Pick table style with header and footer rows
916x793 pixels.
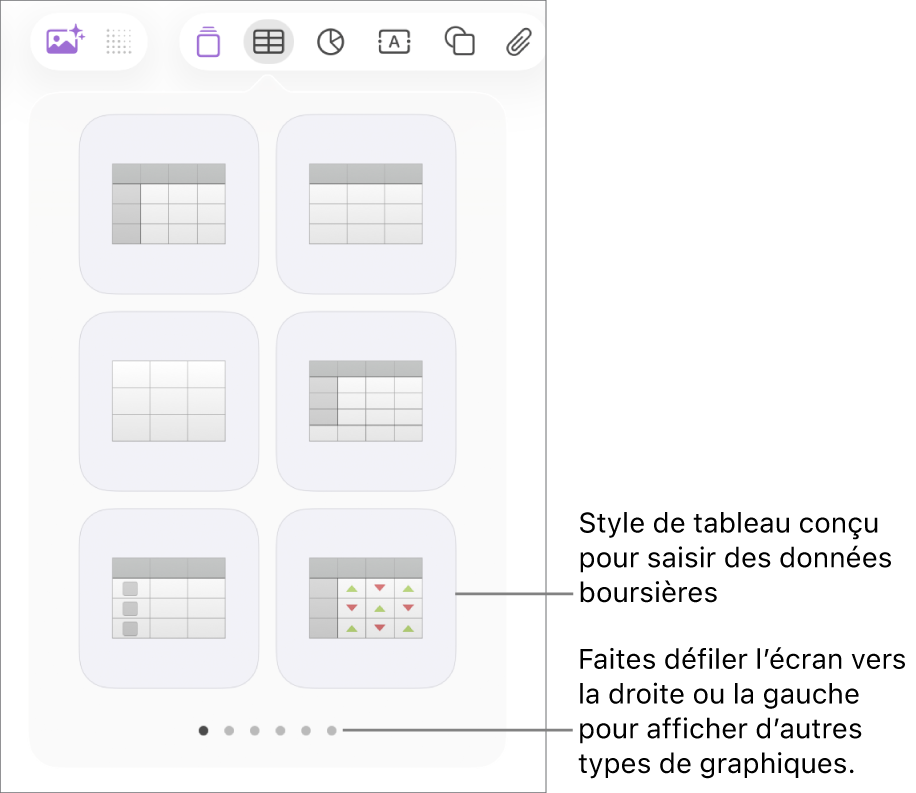366,401
